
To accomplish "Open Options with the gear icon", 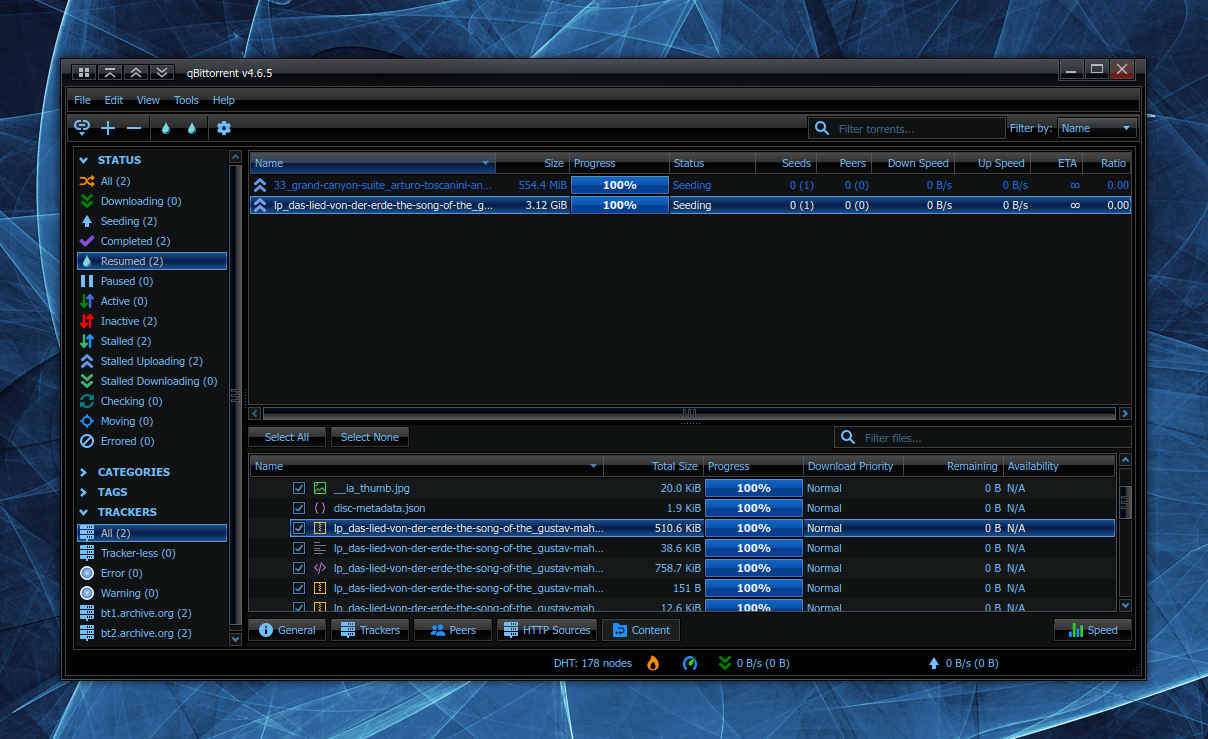I will coord(224,127).
